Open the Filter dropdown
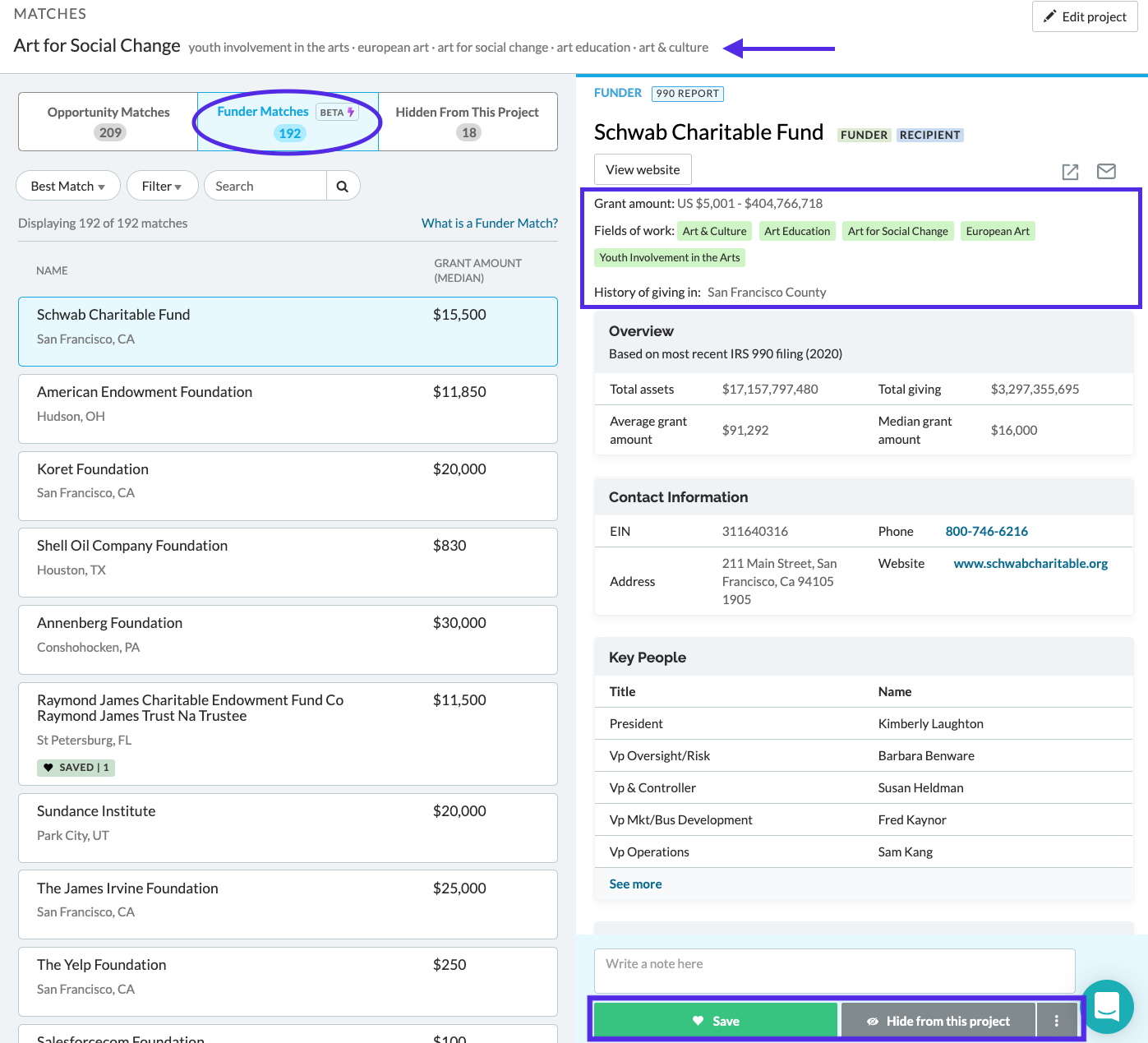 tap(162, 186)
